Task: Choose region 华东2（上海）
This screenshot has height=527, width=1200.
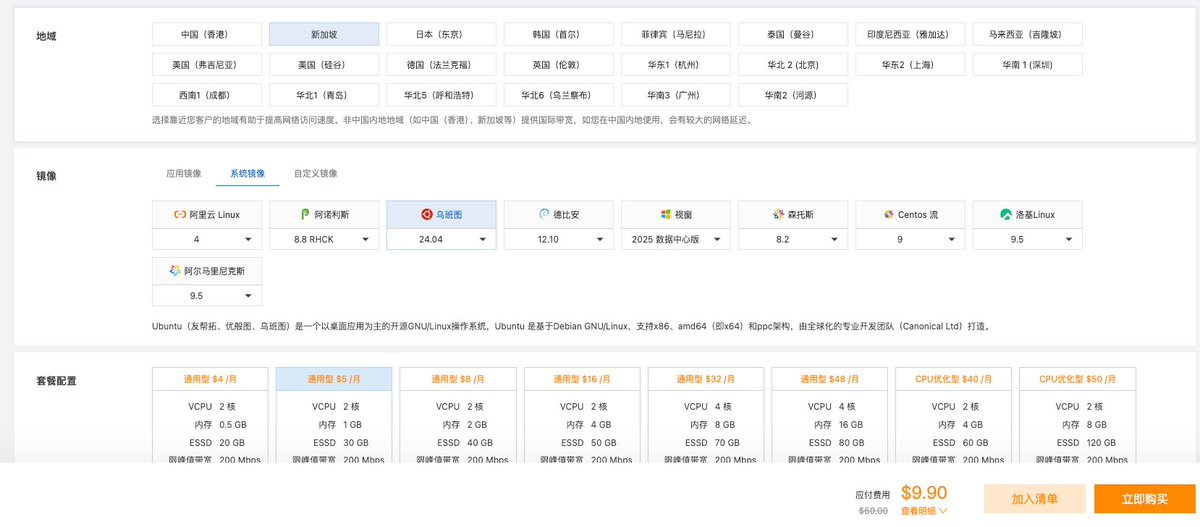Action: (x=910, y=65)
